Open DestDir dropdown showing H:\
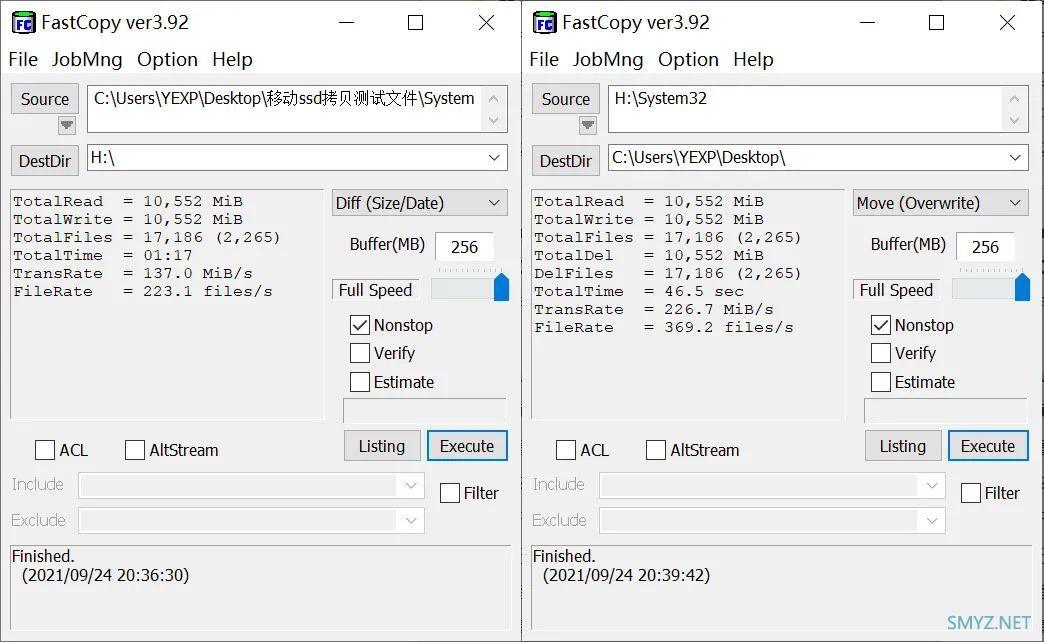Viewport: 1044px width, 642px height. pos(494,158)
